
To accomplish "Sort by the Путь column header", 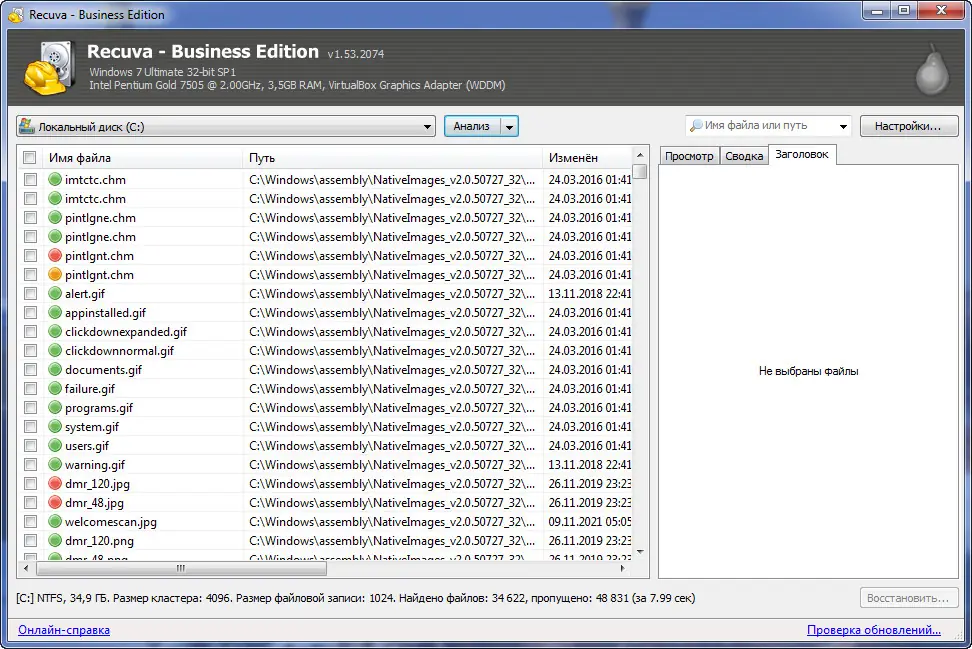I will coord(392,157).
